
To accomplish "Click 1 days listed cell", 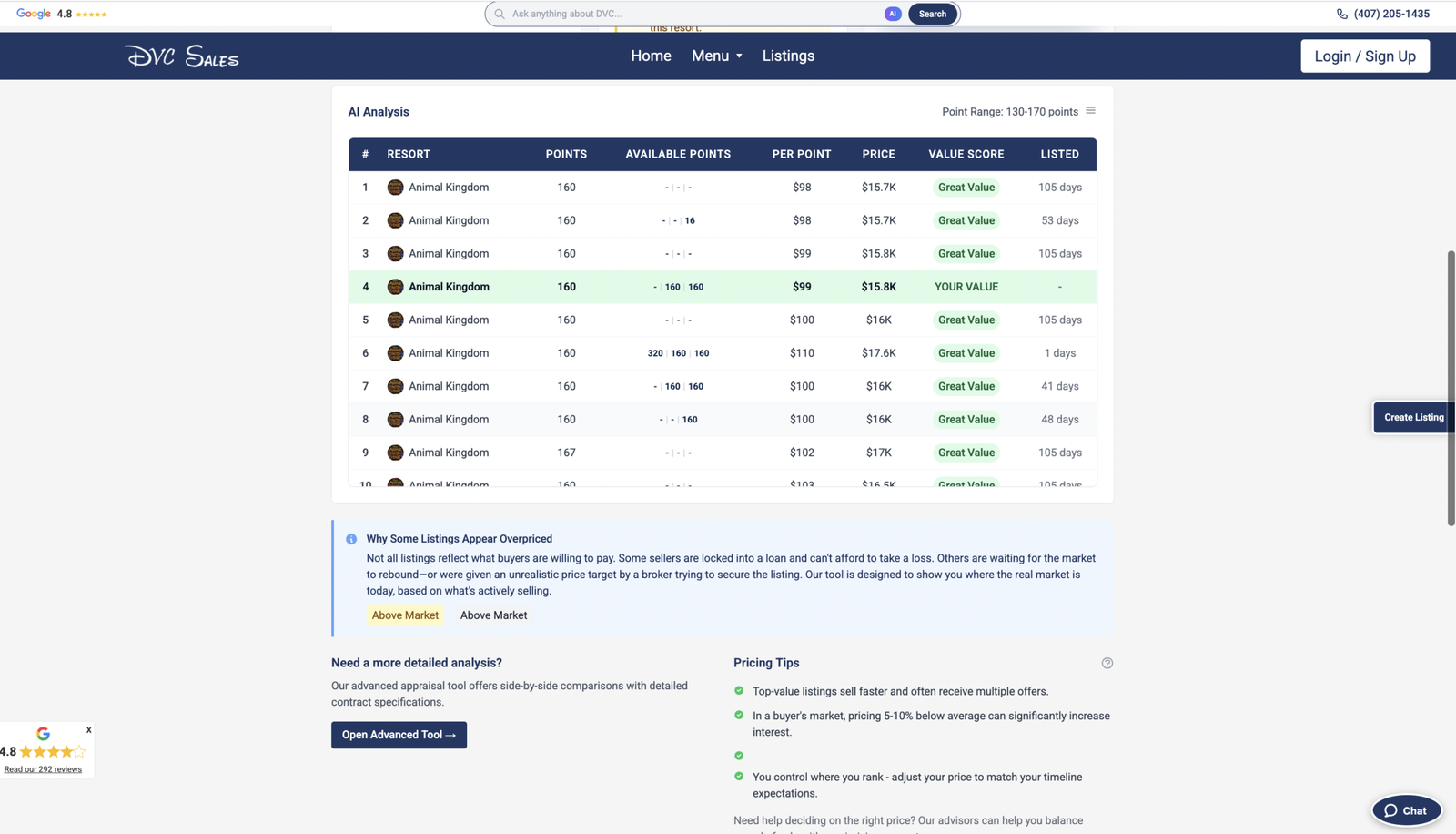I will pos(1060,353).
